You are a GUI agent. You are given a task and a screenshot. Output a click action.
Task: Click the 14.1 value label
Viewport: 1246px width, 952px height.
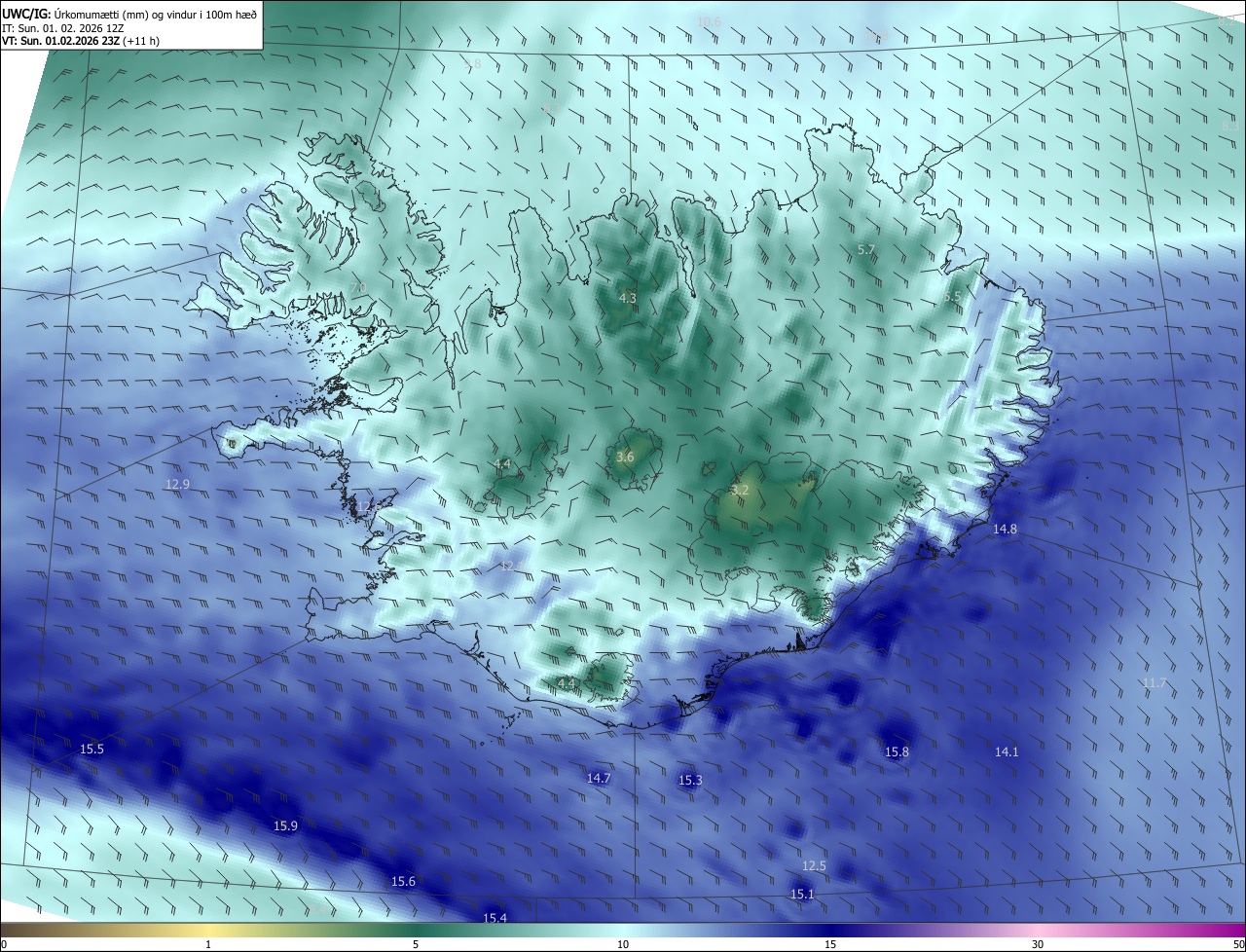[x=1007, y=751]
